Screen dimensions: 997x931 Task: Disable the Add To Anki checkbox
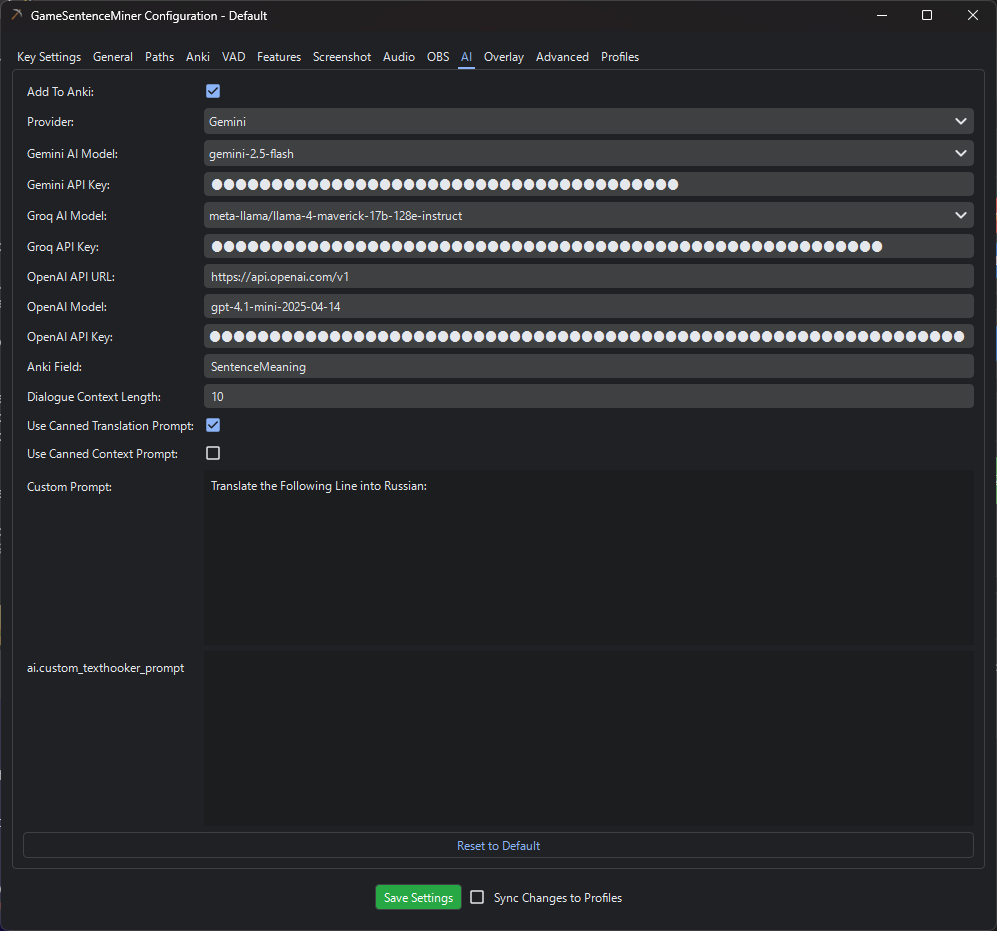213,90
